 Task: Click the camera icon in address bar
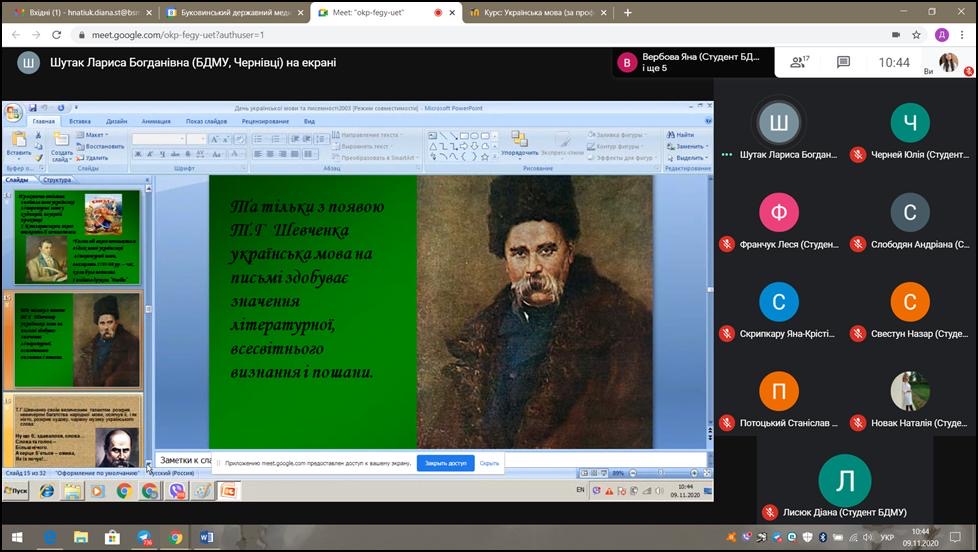pyautogui.click(x=896, y=35)
